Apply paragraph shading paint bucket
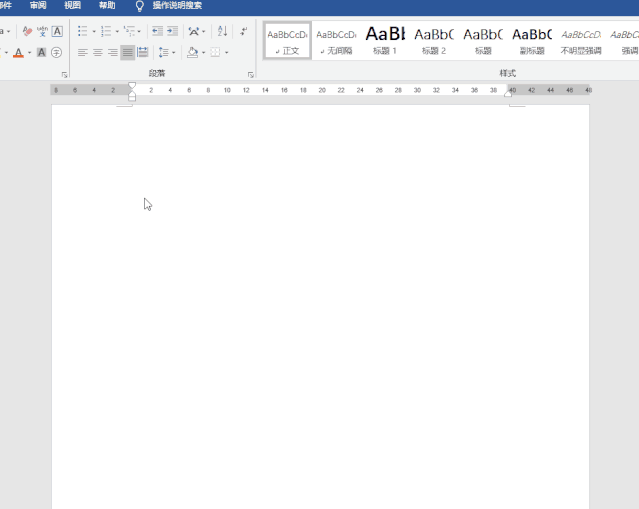 pos(192,52)
